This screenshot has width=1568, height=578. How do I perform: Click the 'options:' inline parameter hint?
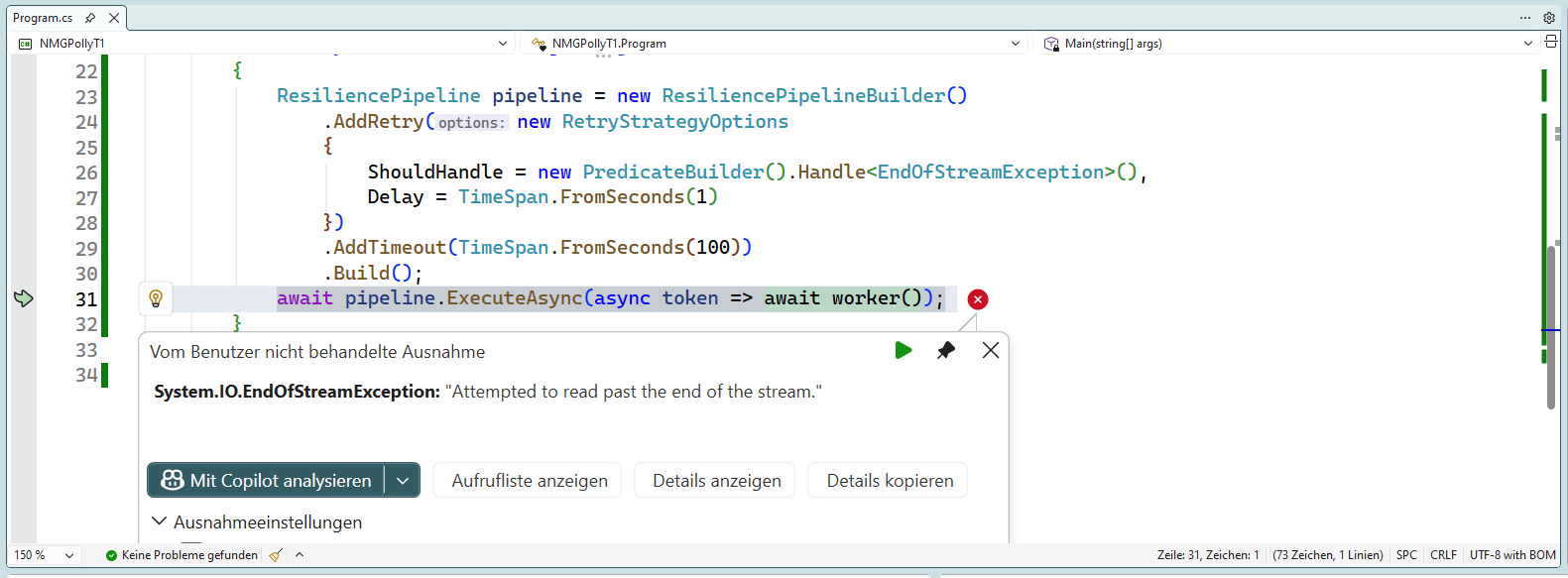(471, 122)
